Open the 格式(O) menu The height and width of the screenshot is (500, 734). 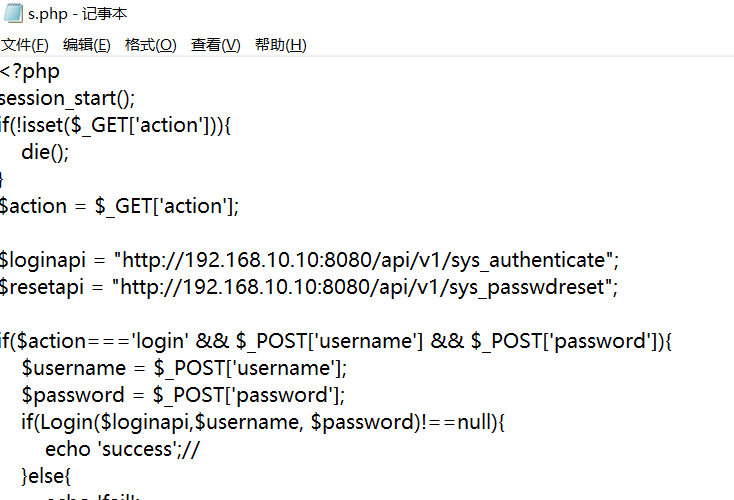click(150, 45)
